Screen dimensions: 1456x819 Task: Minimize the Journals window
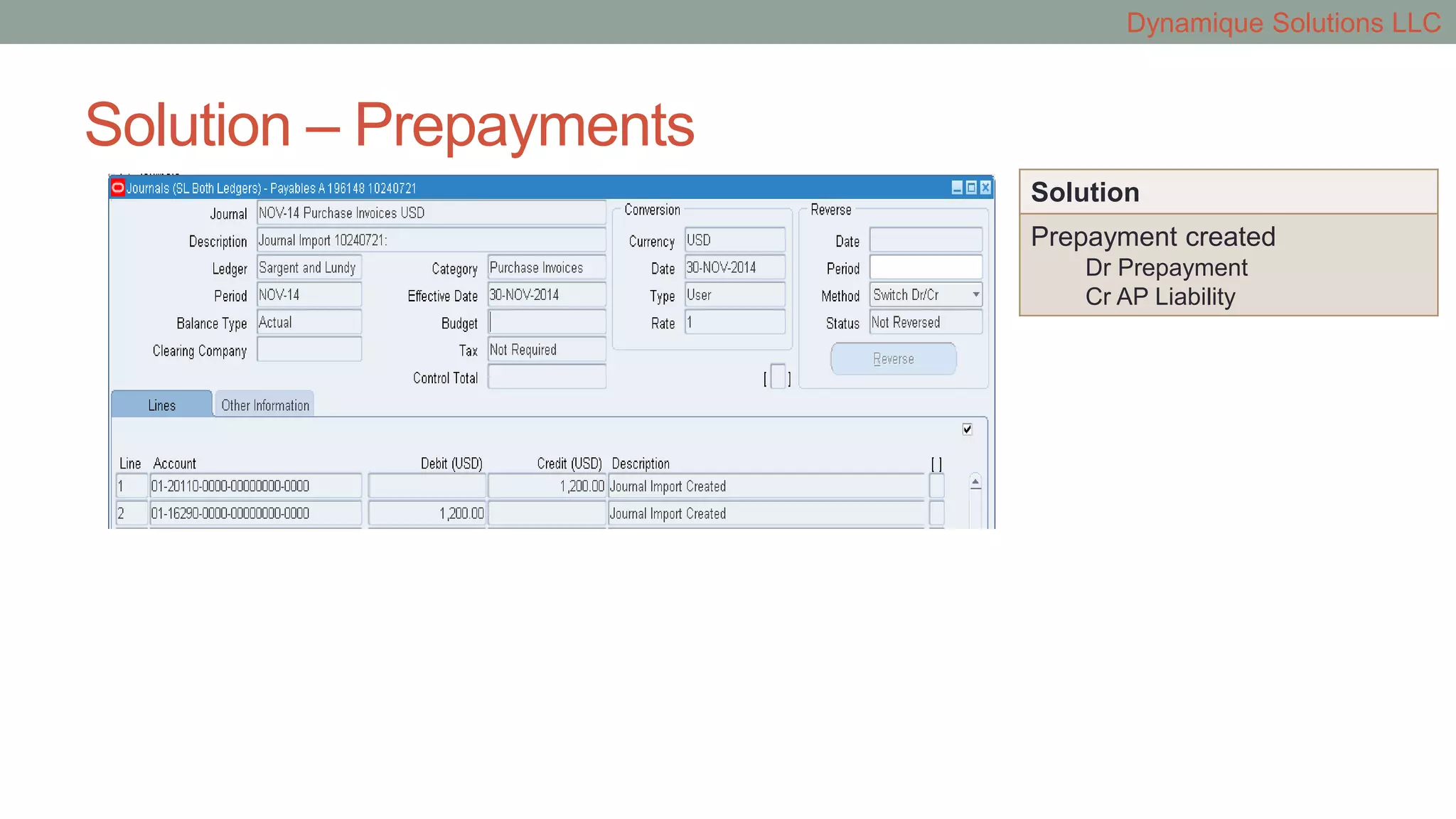click(x=957, y=188)
